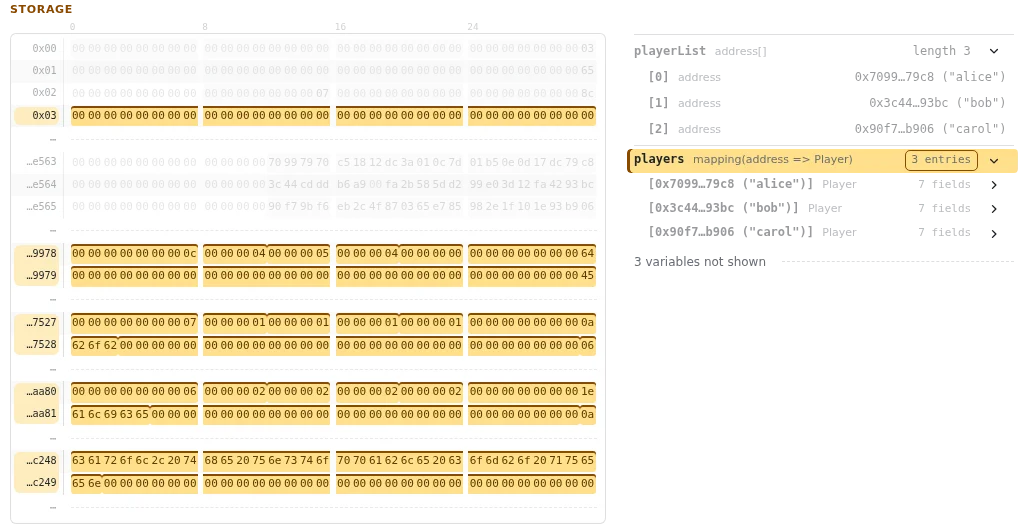Select storage slot label …e565
1024x525 pixels.
click(41, 206)
